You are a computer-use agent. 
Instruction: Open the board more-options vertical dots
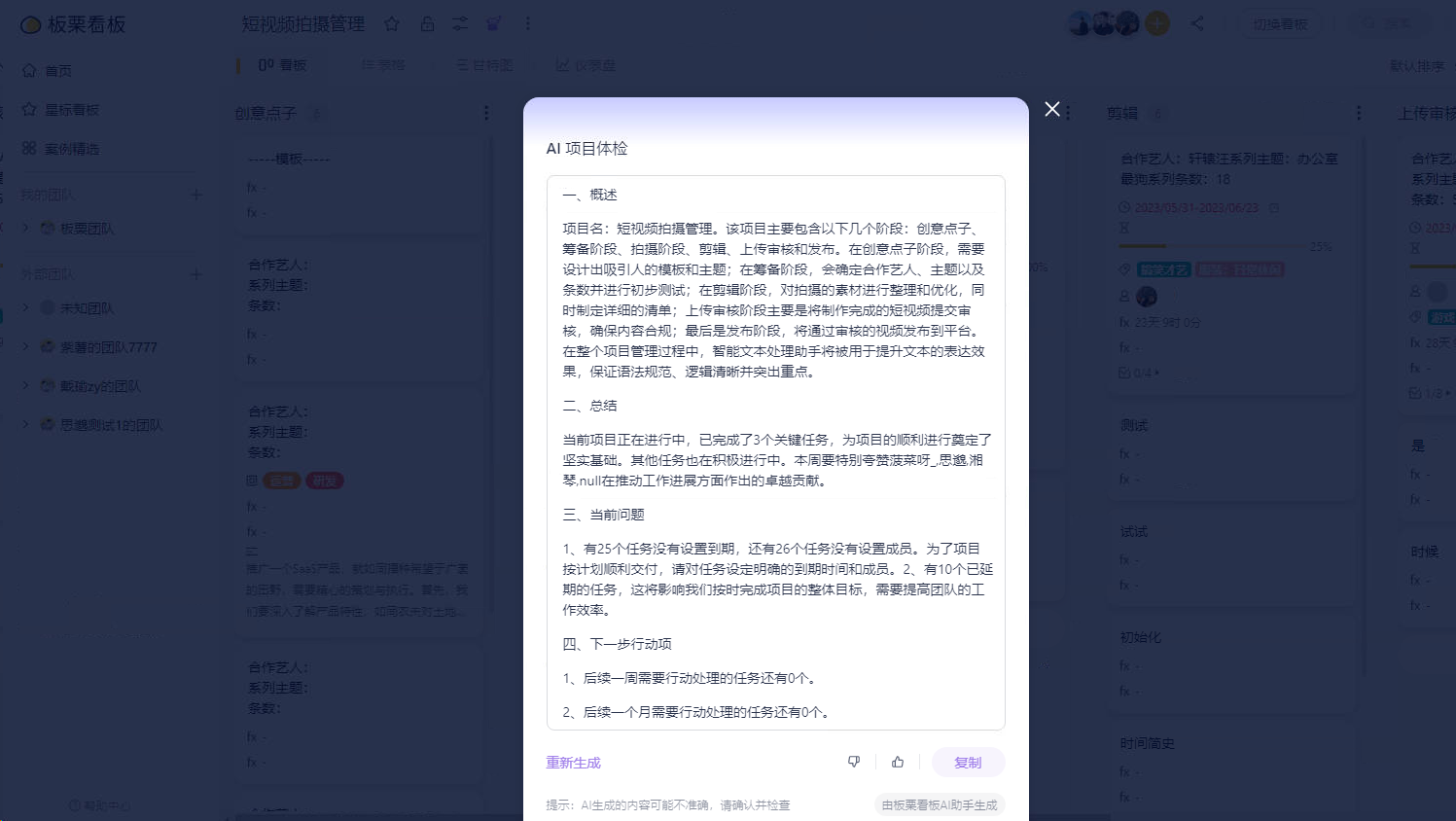(x=528, y=23)
